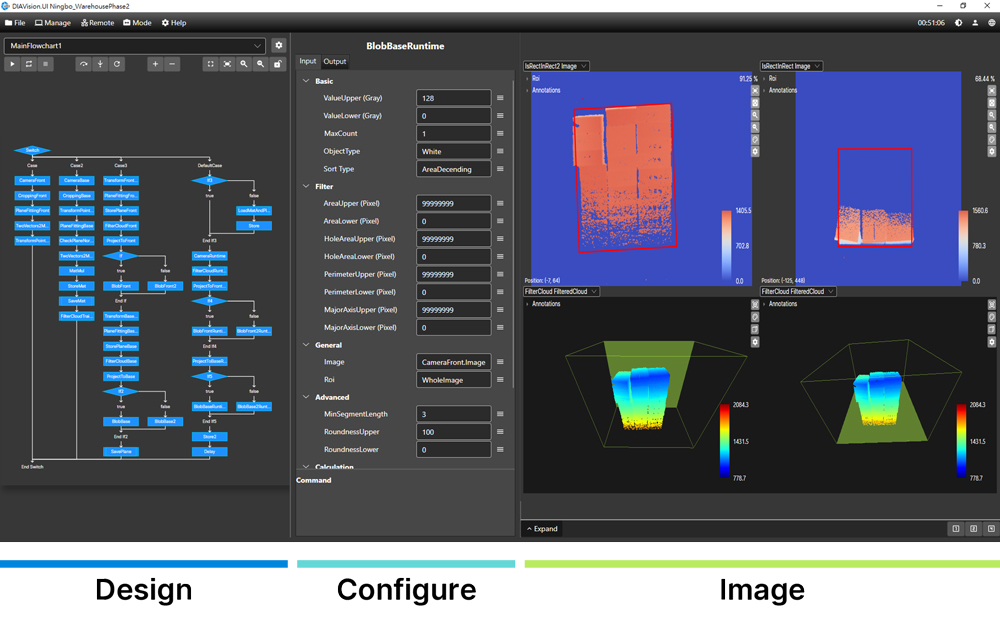The image size is (1000, 632).
Task: Click settings gear in IsRectInRect2 image viewer
Action: [755, 152]
